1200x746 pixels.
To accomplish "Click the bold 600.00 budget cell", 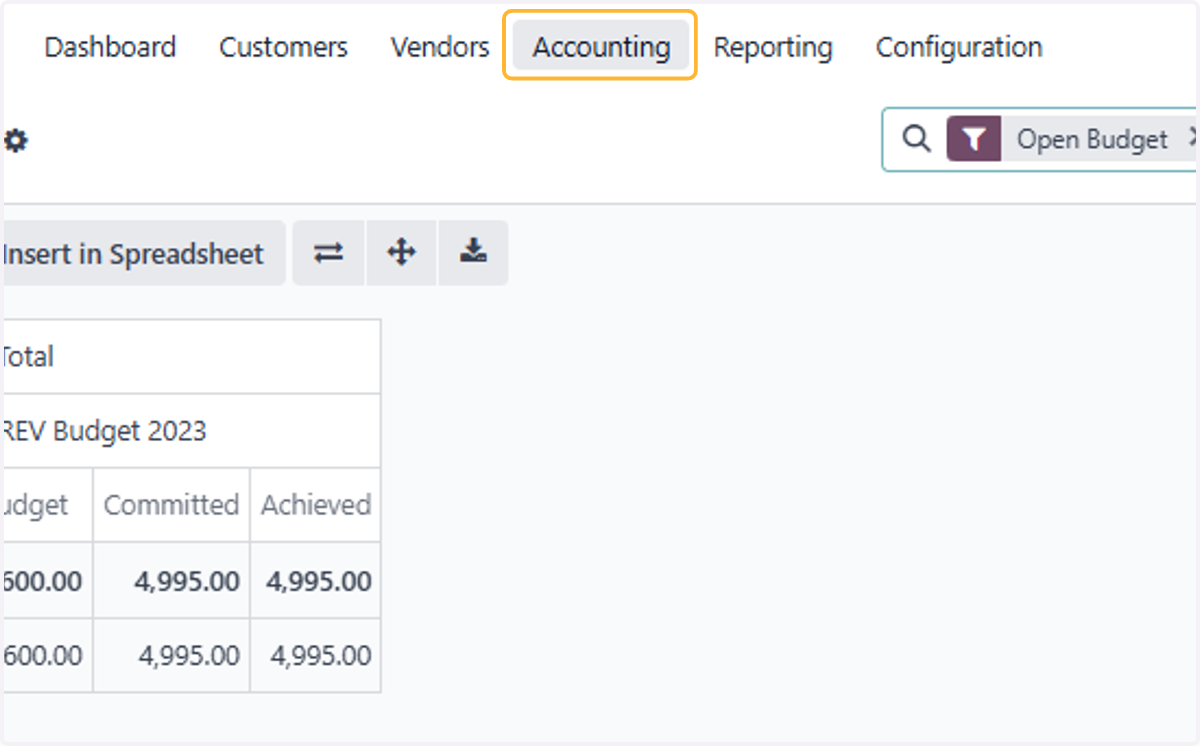I will tap(47, 581).
